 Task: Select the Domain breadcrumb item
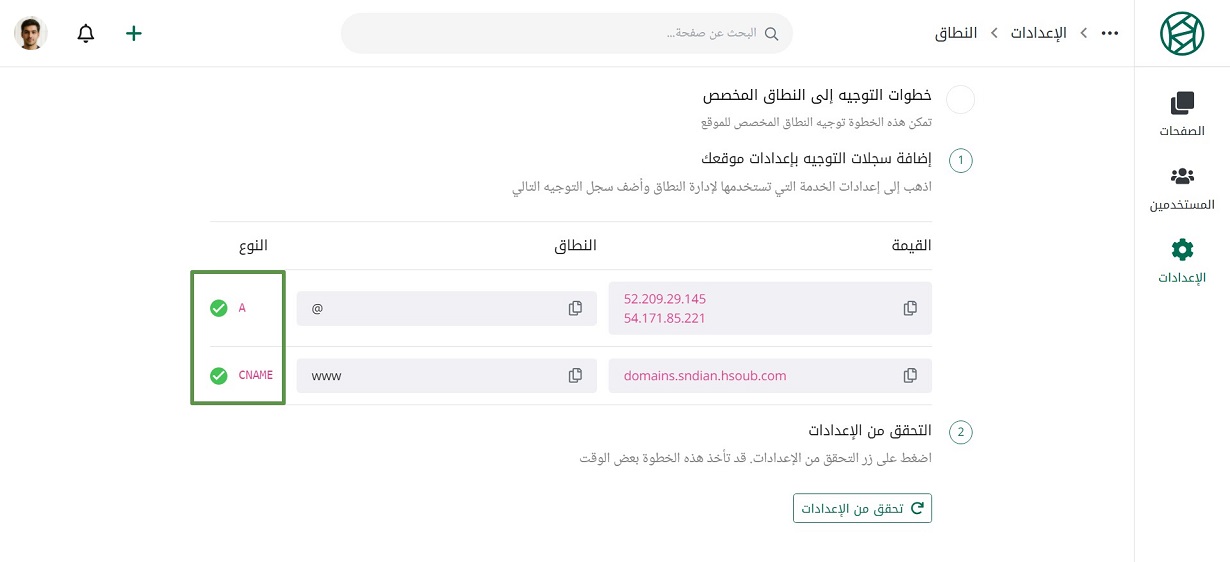point(956,33)
